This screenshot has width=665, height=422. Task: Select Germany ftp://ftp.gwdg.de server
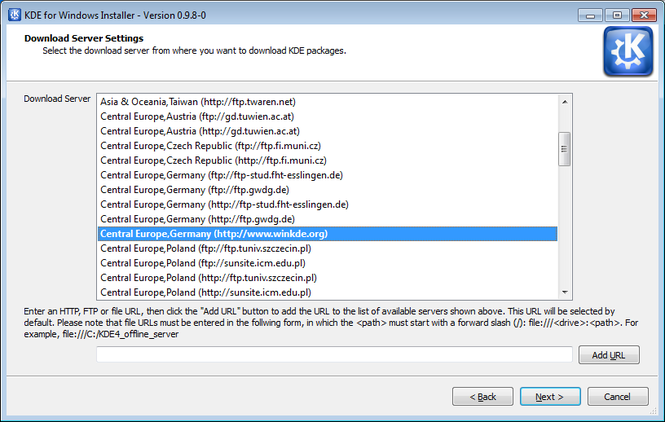pyautogui.click(x=327, y=190)
